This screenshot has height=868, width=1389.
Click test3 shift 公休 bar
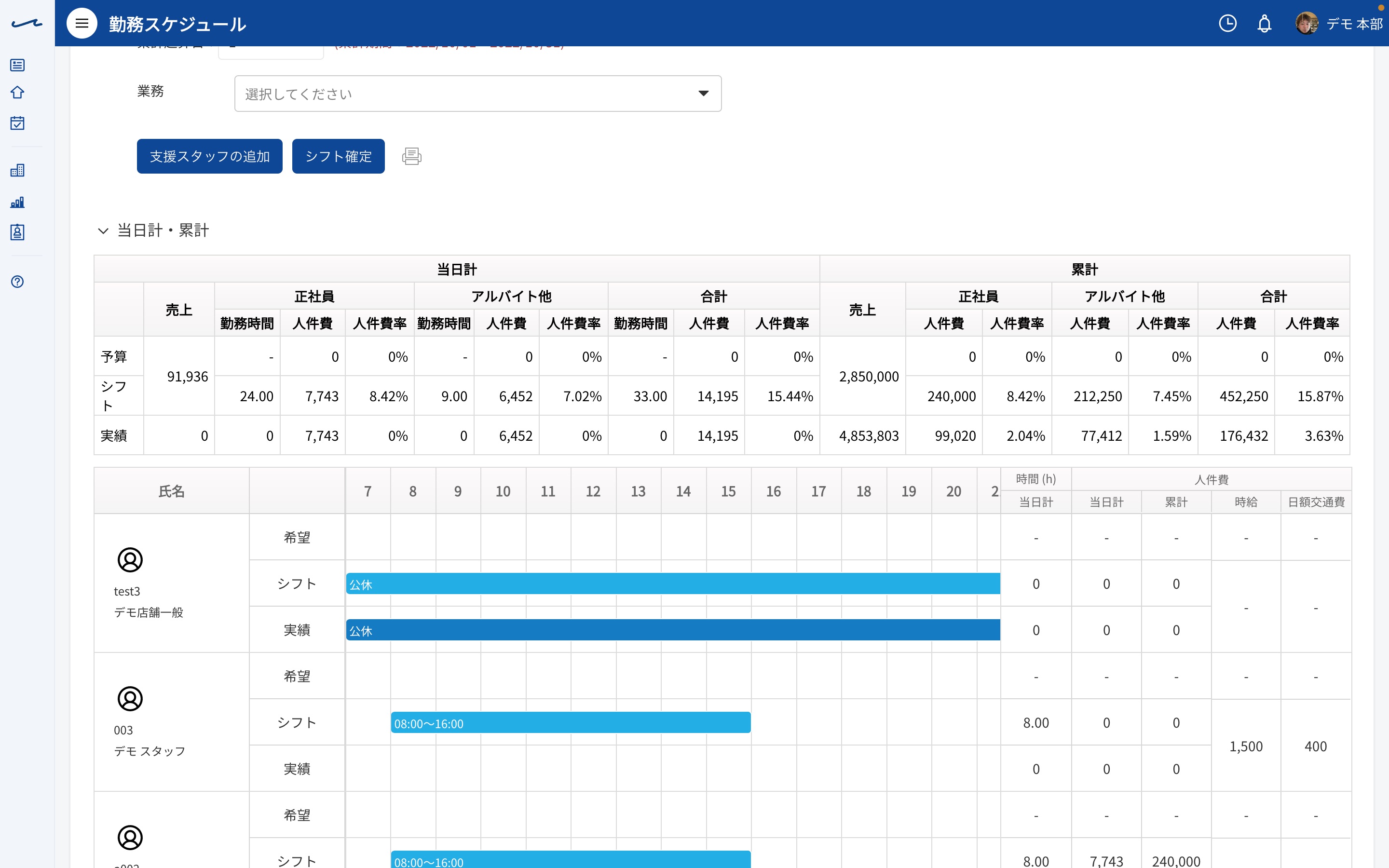point(673,584)
